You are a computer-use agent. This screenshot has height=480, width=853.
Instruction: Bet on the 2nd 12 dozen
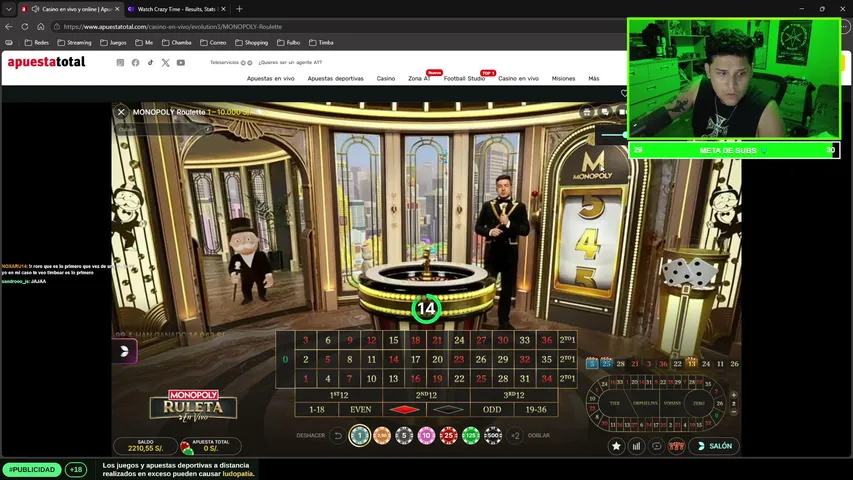coord(426,395)
